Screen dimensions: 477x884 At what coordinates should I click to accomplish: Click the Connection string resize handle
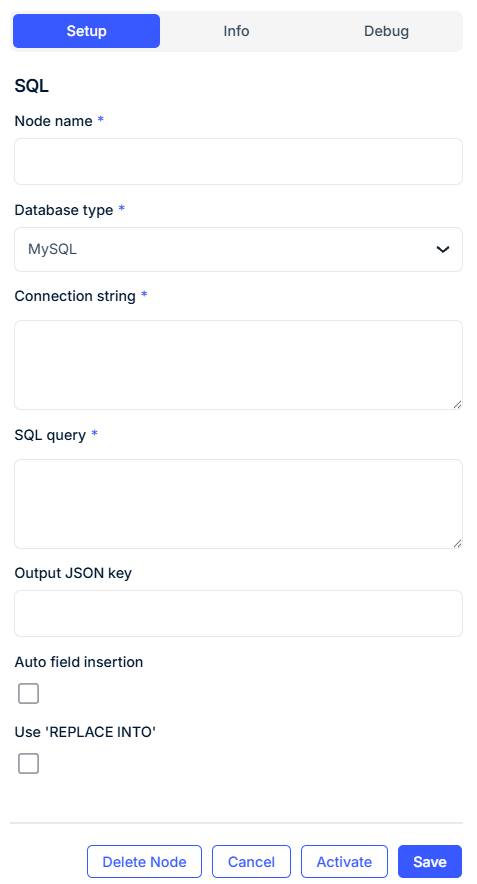click(x=457, y=404)
